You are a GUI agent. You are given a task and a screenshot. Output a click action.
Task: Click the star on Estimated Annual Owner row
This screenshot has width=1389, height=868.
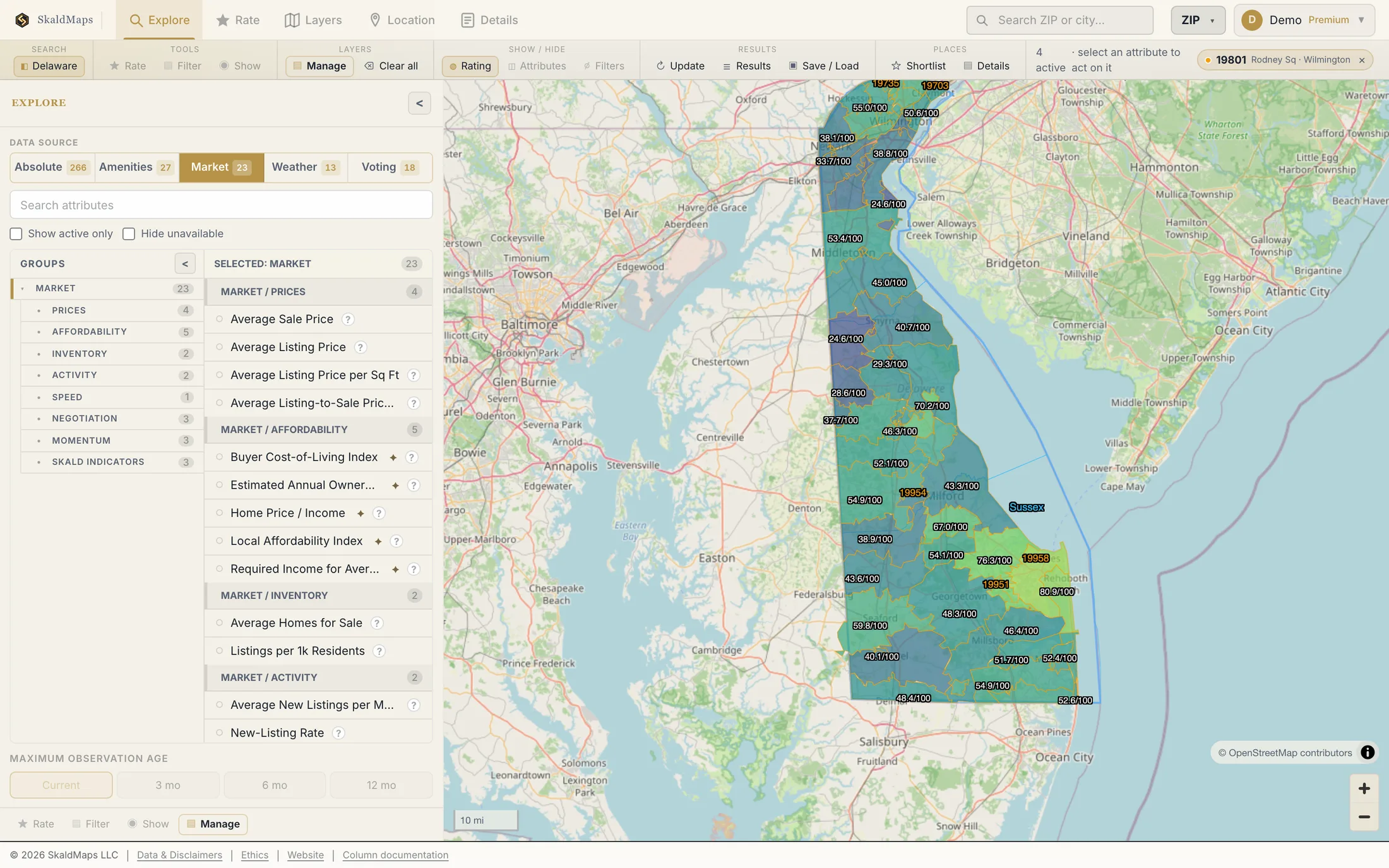pyautogui.click(x=395, y=485)
